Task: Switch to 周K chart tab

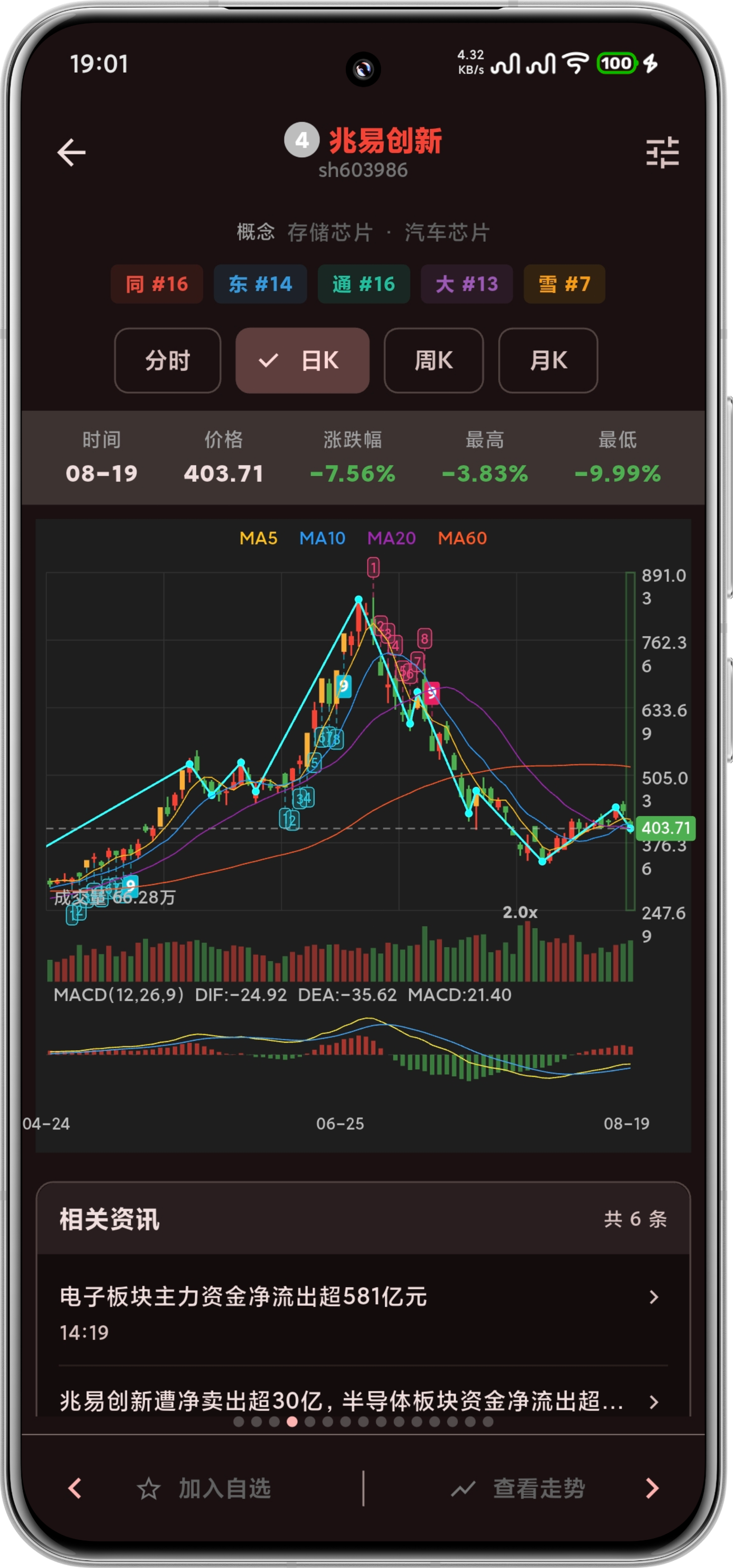Action: [x=433, y=361]
